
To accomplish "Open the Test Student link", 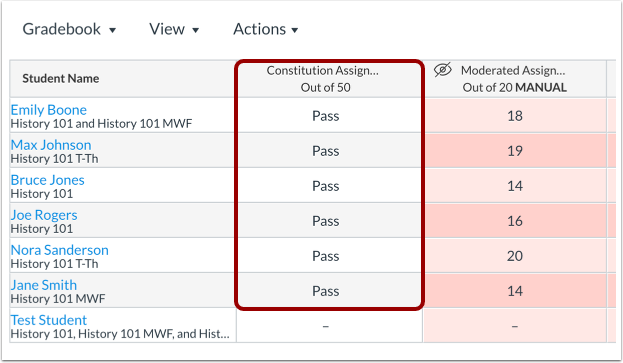I will pyautogui.click(x=48, y=320).
